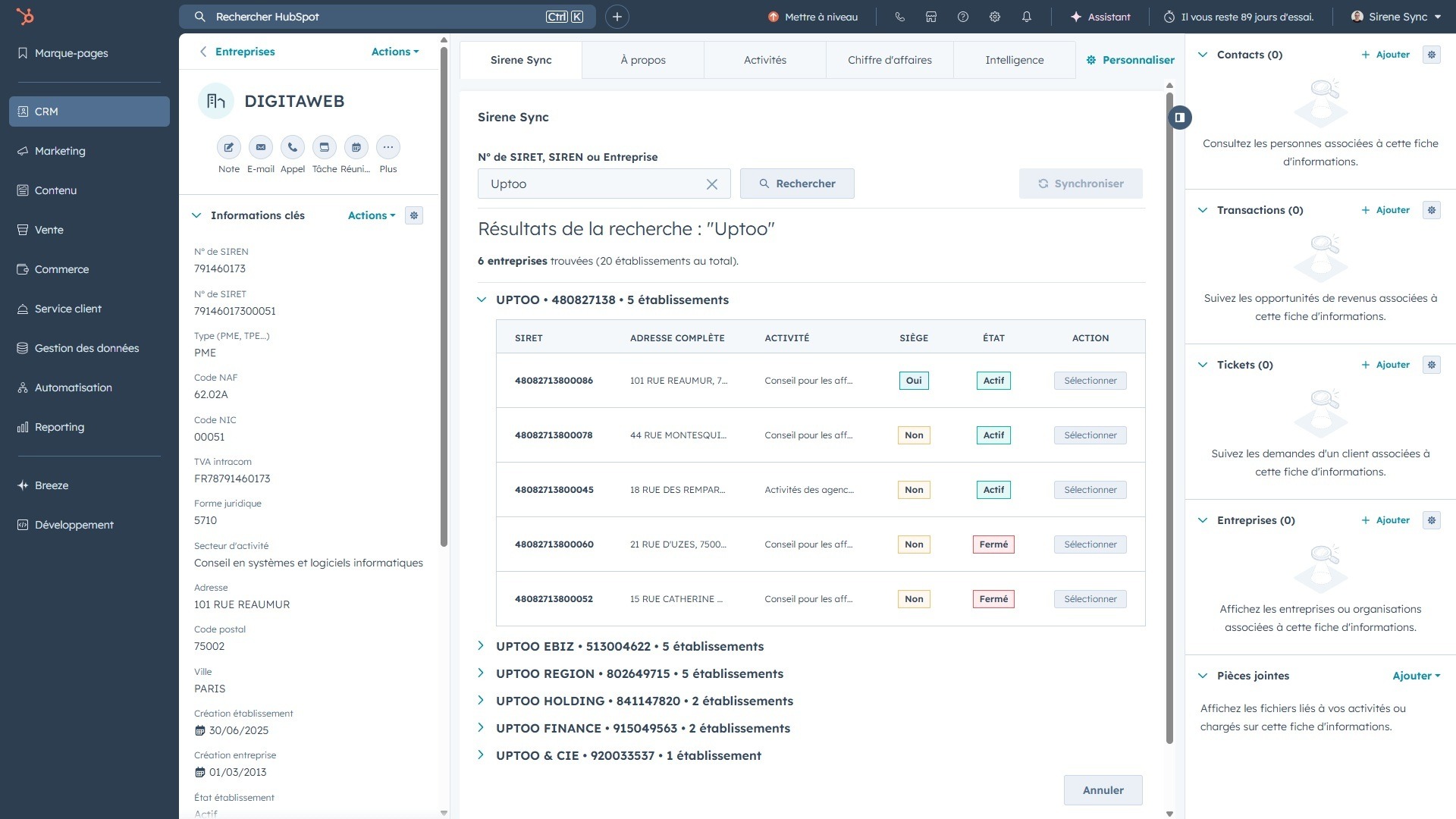Open the Contacts card settings gear
Viewport: 1456px width, 819px height.
point(1432,54)
